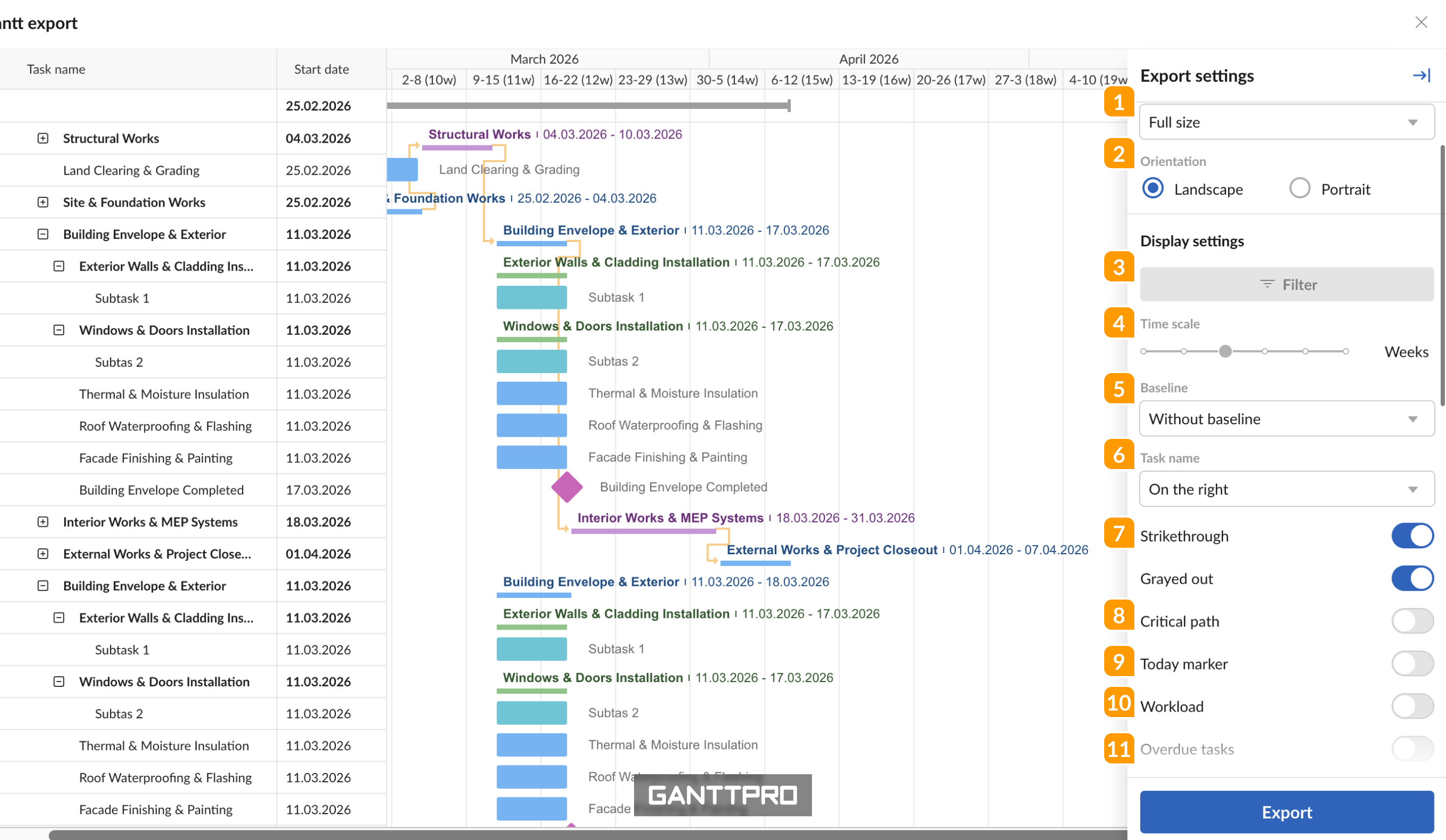
Task: Select Portrait orientation
Action: pos(1300,188)
